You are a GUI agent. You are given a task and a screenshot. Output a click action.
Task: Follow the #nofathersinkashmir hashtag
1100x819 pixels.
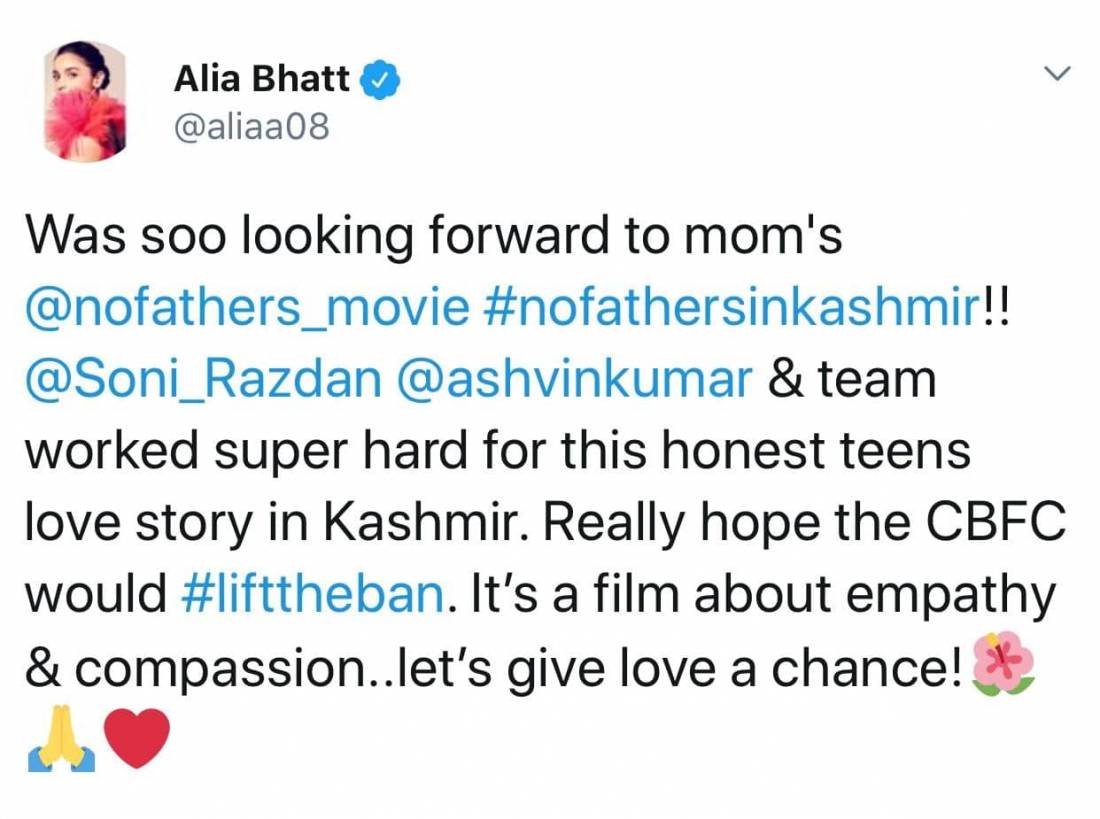[732, 309]
